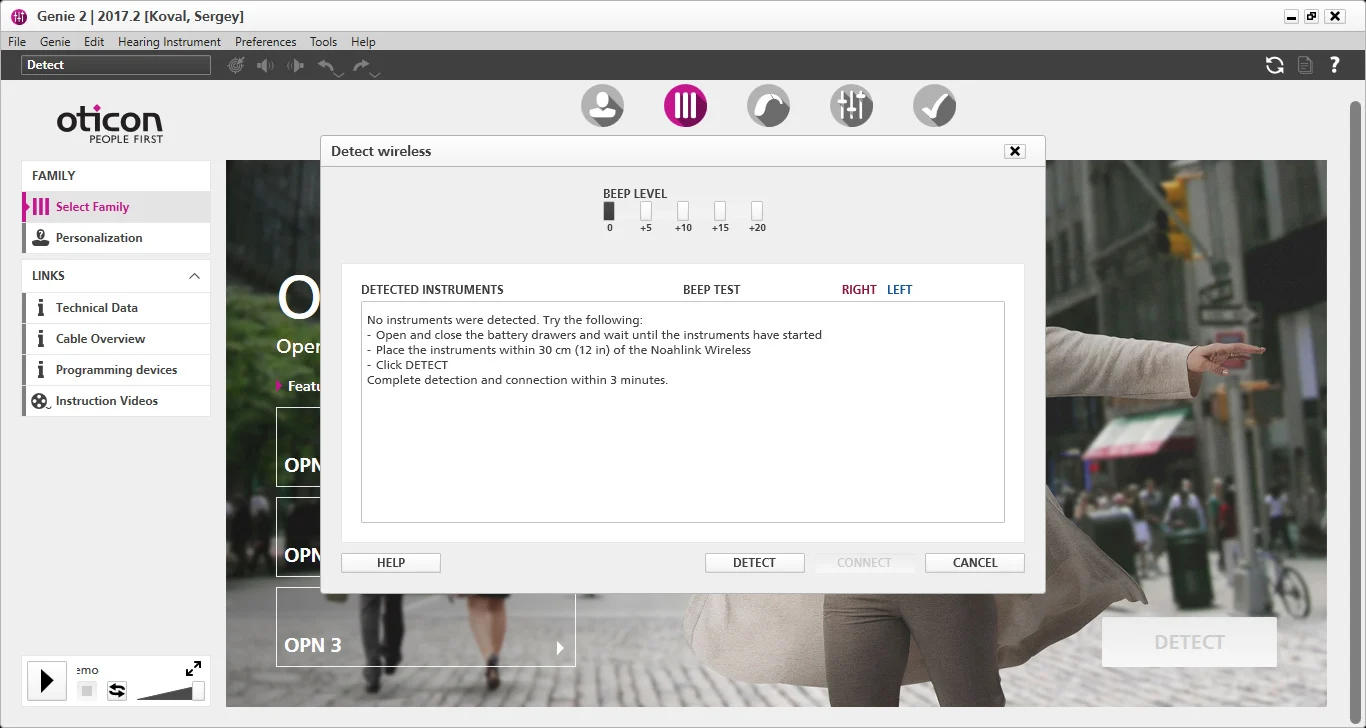Screen dimensions: 1366x728
Task: Open Programming devices link
Action: [116, 370]
